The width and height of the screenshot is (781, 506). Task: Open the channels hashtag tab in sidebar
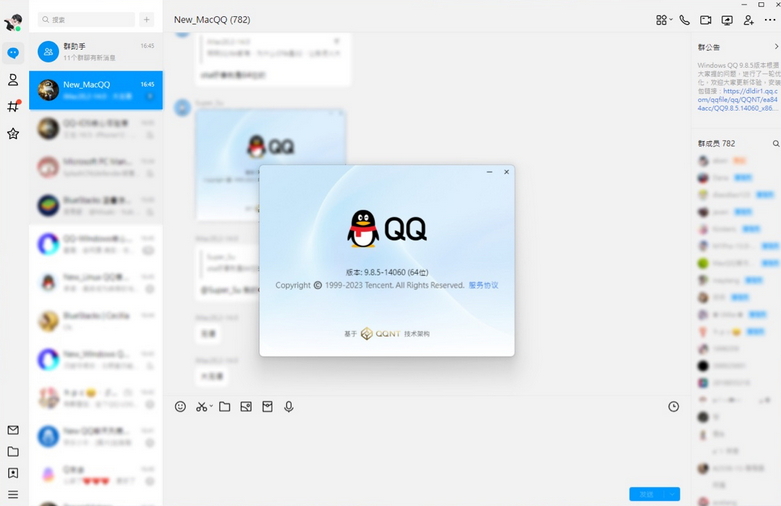coord(13,106)
